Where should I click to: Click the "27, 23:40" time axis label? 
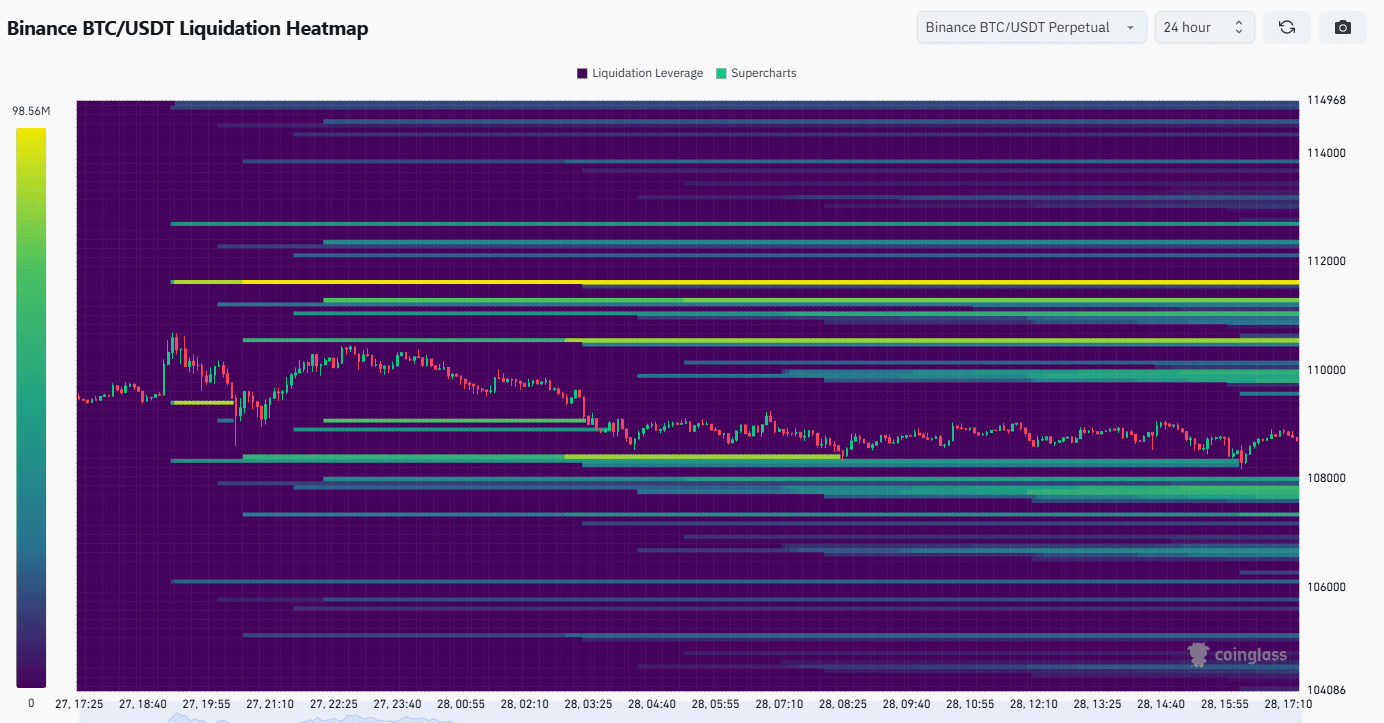(x=398, y=704)
